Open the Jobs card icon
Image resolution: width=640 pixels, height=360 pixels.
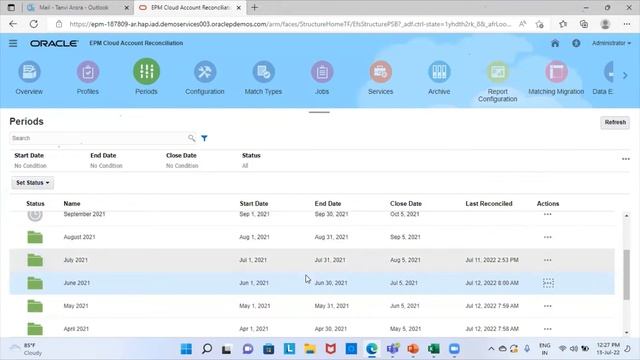(322, 72)
